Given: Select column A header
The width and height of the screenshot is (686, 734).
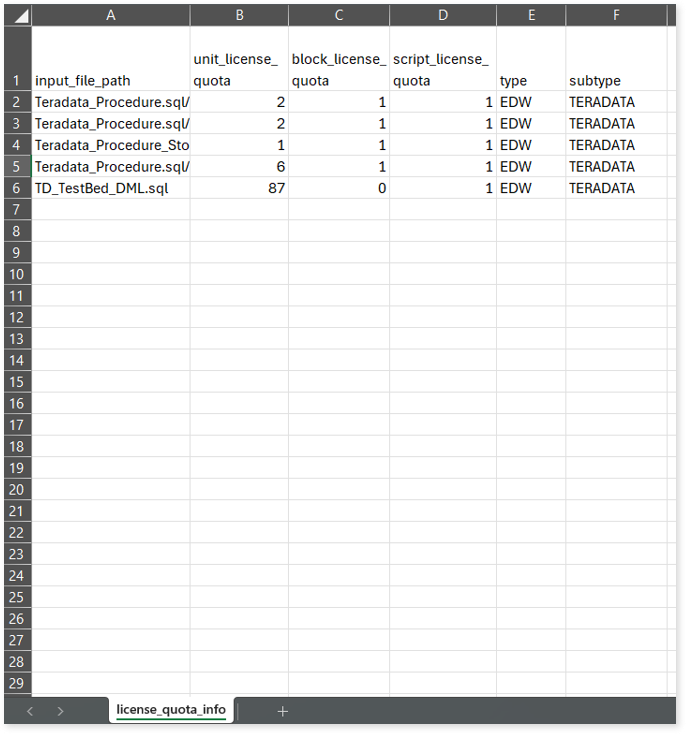Looking at the screenshot, I should coord(110,15).
